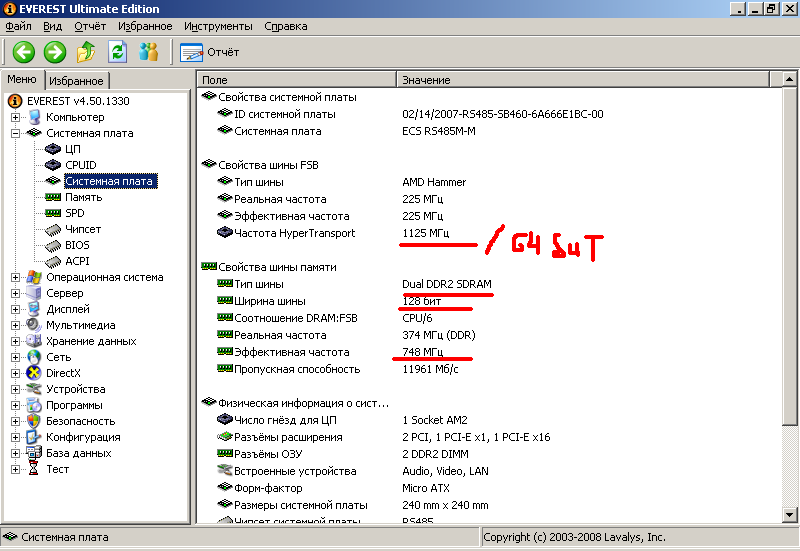Open the Файл menu
This screenshot has width=800, height=551.
[18, 26]
